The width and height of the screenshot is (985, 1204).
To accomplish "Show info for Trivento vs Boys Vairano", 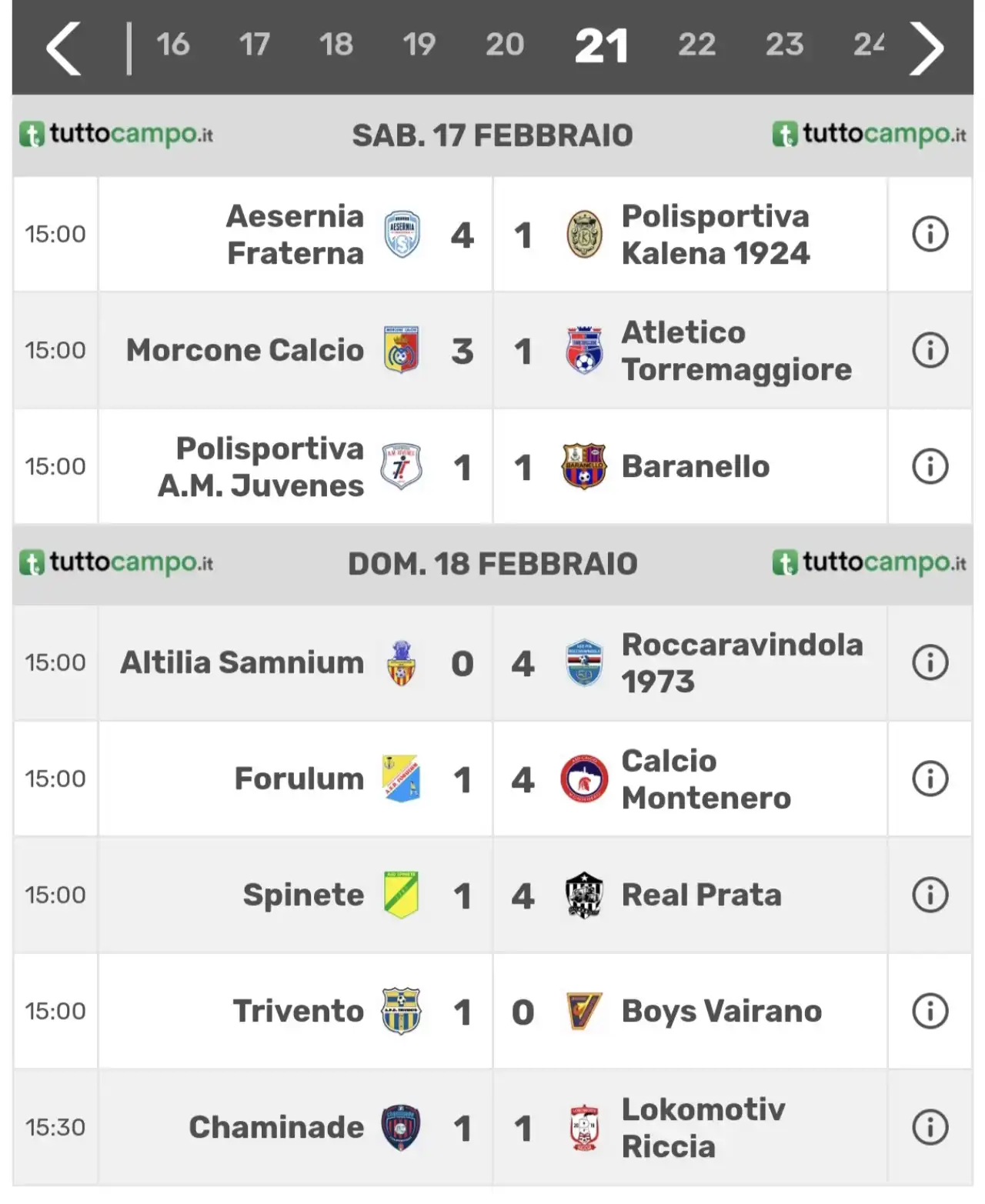I will tap(930, 1011).
